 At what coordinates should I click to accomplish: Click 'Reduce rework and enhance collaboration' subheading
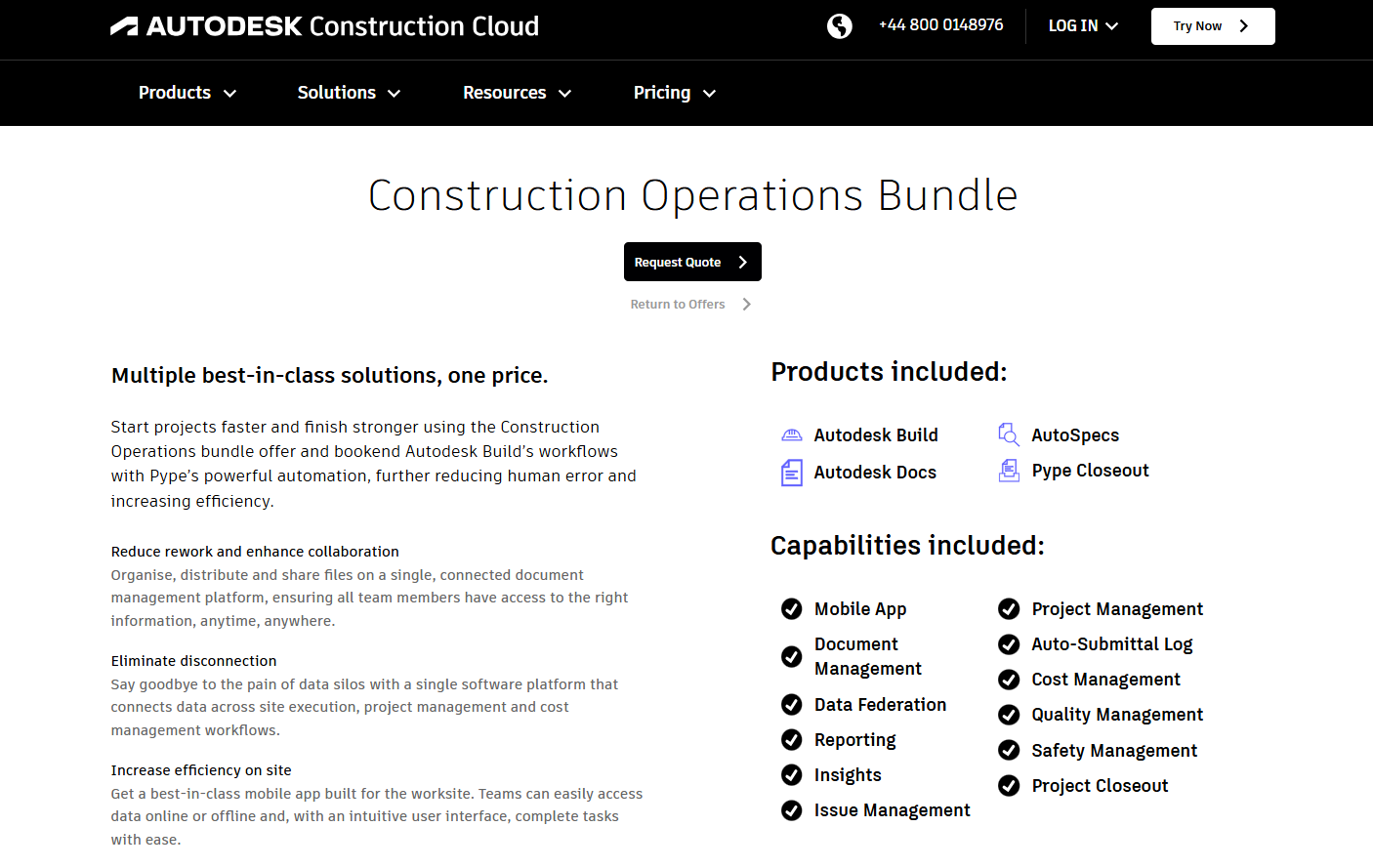coord(255,552)
